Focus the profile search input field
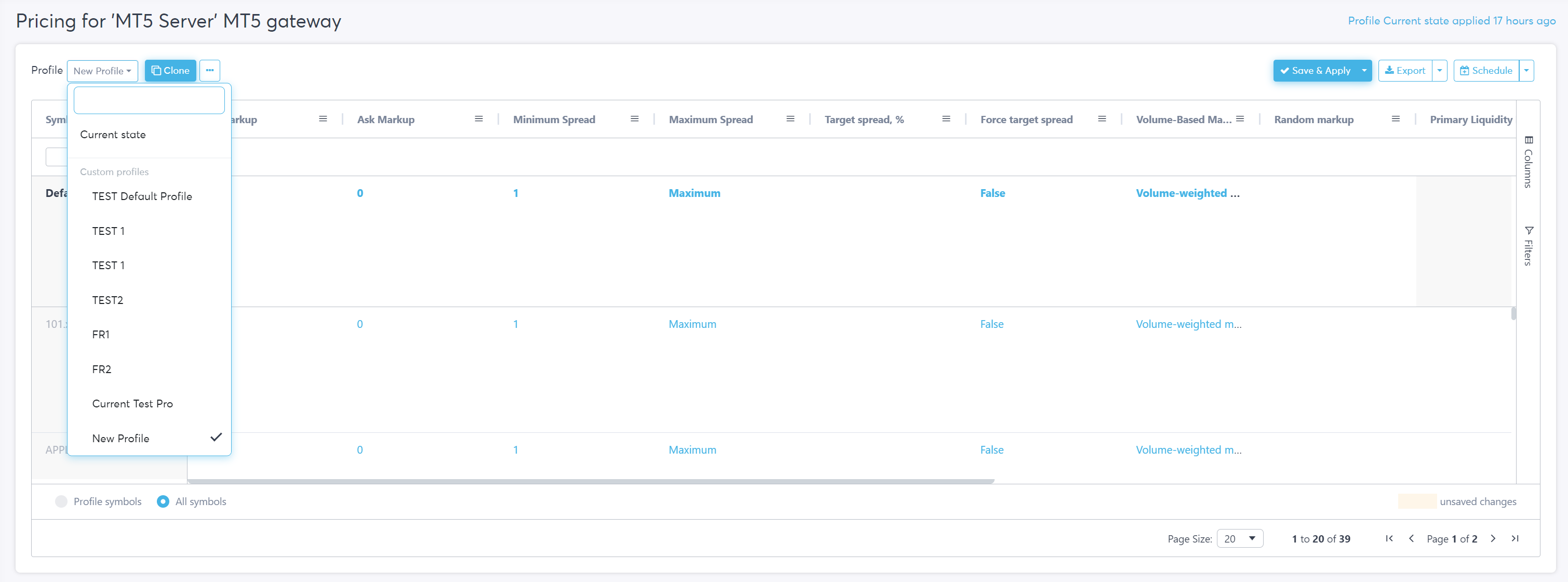Image resolution: width=1568 pixels, height=582 pixels. tap(149, 100)
